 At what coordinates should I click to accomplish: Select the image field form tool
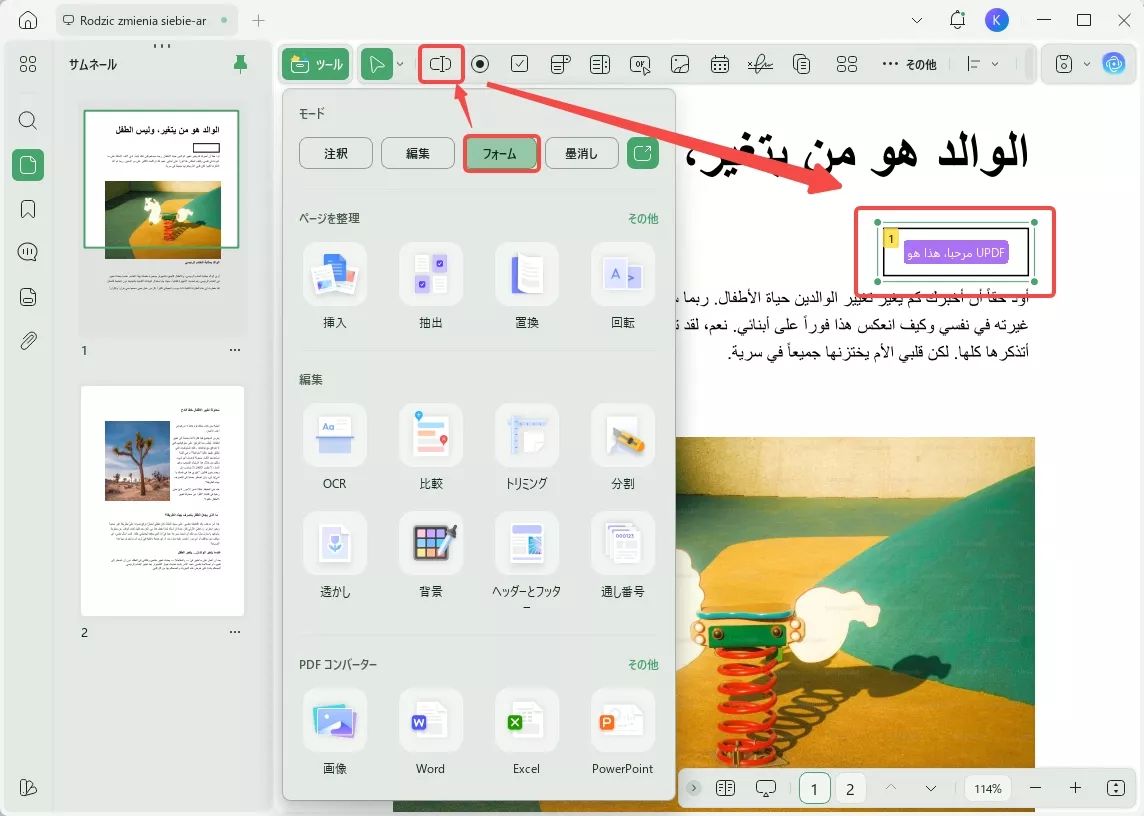tap(680, 63)
